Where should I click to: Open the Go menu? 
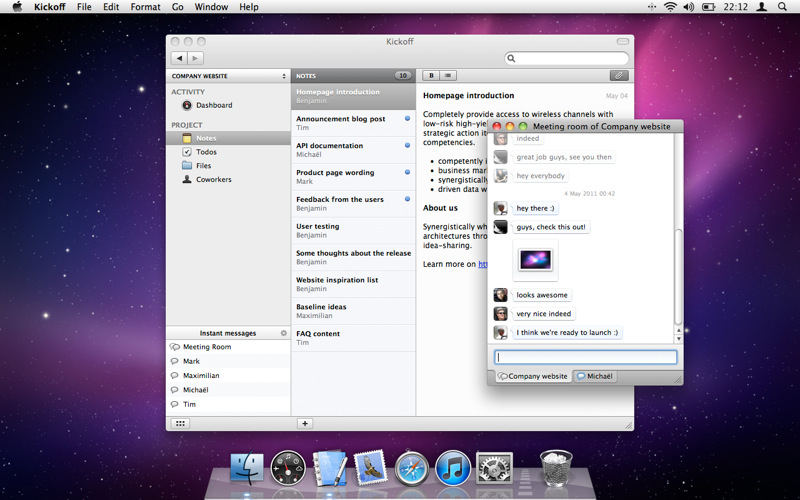point(178,7)
